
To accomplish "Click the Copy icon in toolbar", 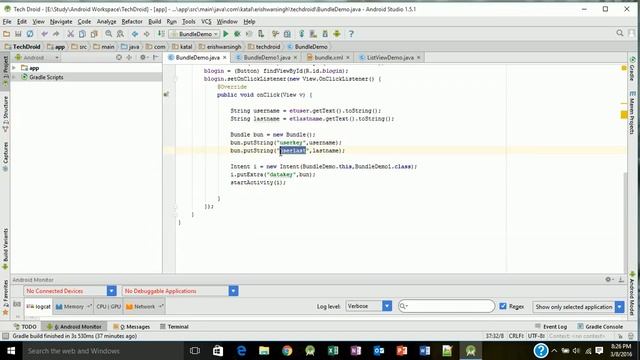I will coord(82,34).
